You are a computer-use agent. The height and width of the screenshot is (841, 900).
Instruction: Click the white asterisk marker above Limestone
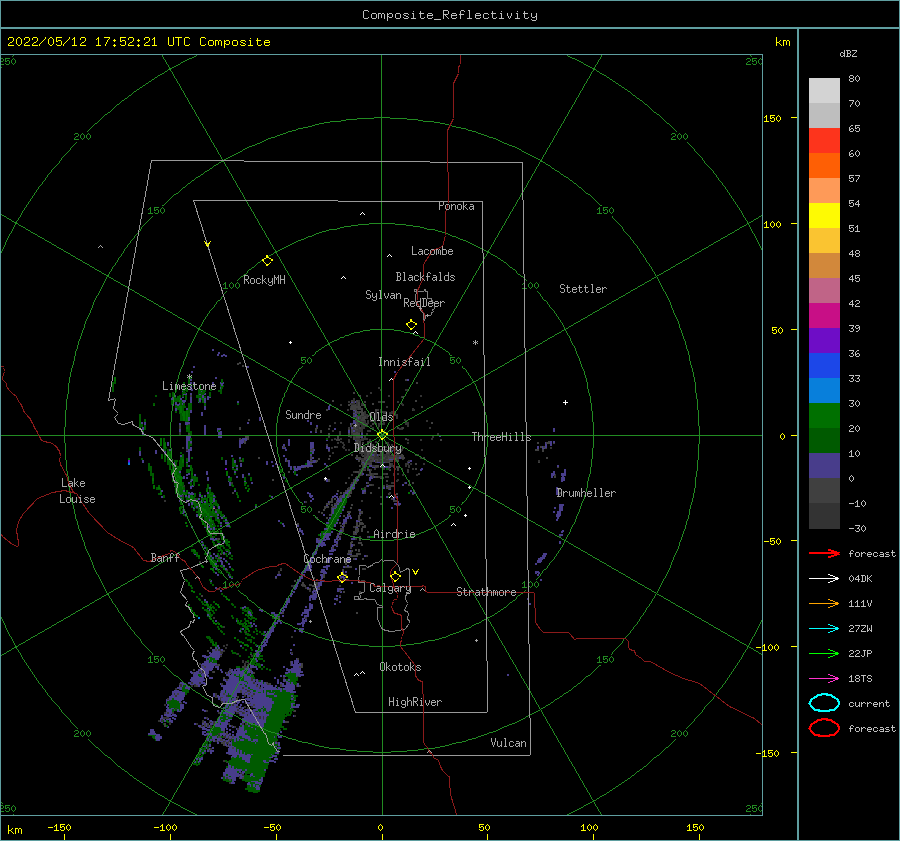pyautogui.click(x=189, y=377)
